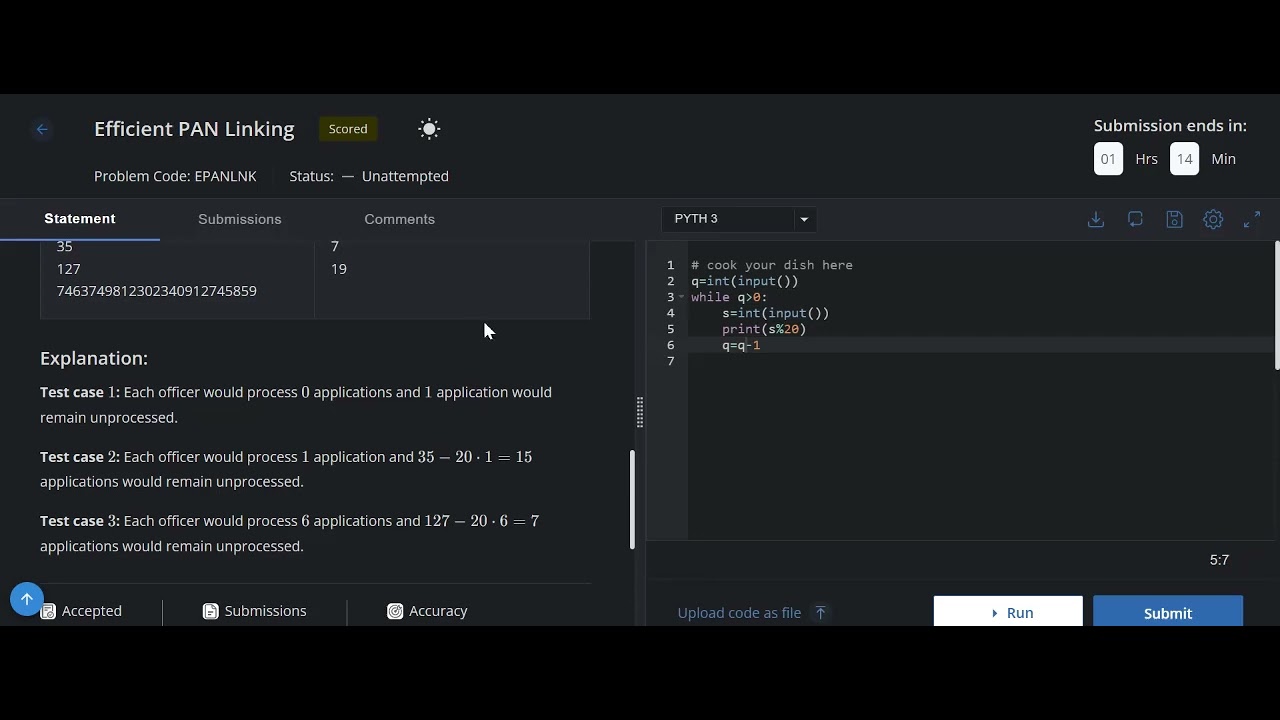1280x720 pixels.
Task: Click the 'Problem Code: EPANLNK' text
Action: pos(175,176)
